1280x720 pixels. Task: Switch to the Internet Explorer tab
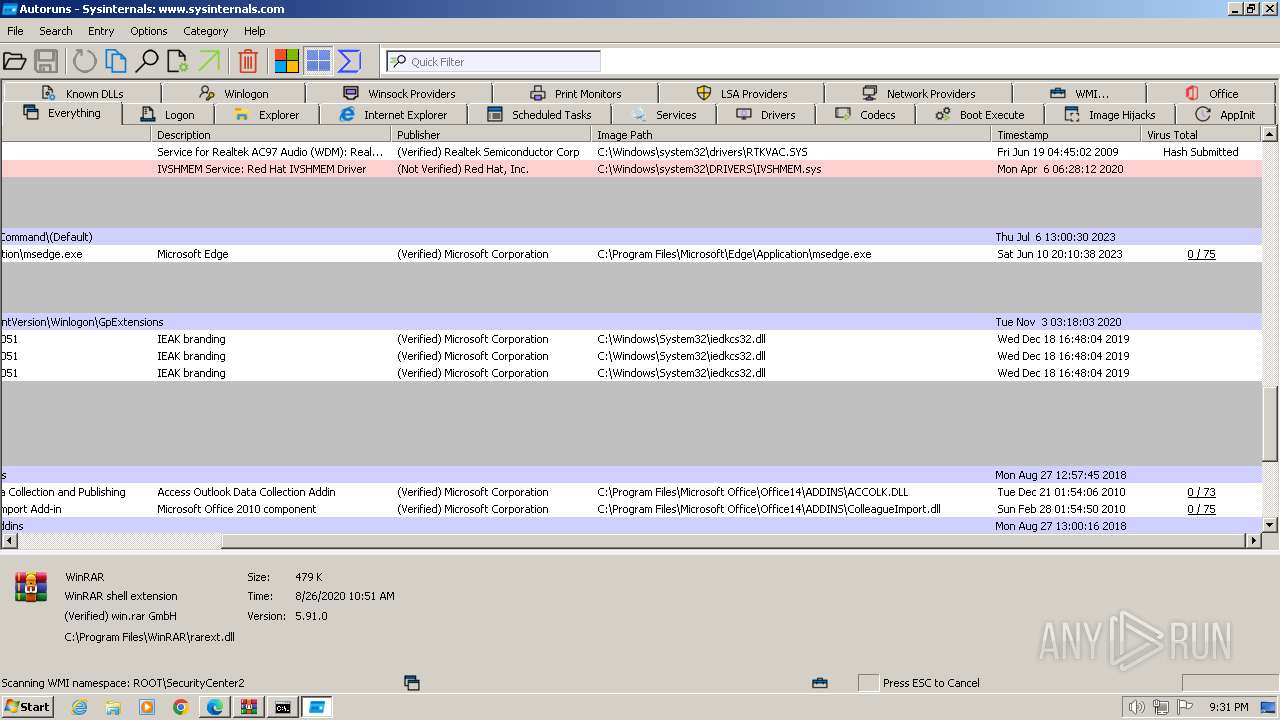coord(392,115)
